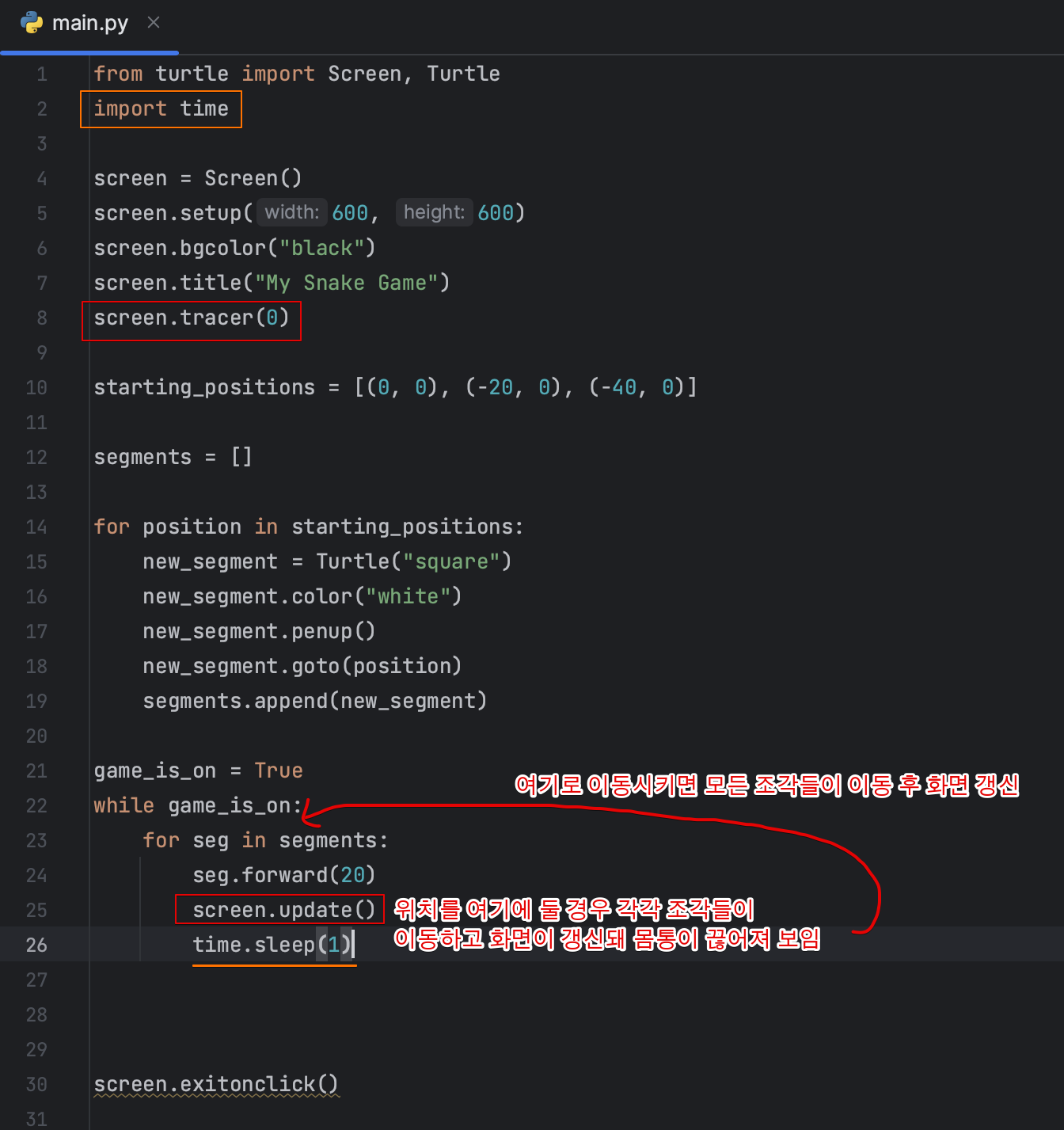
Task: Click line number 14 in the gutter
Action: pyautogui.click(x=36, y=527)
